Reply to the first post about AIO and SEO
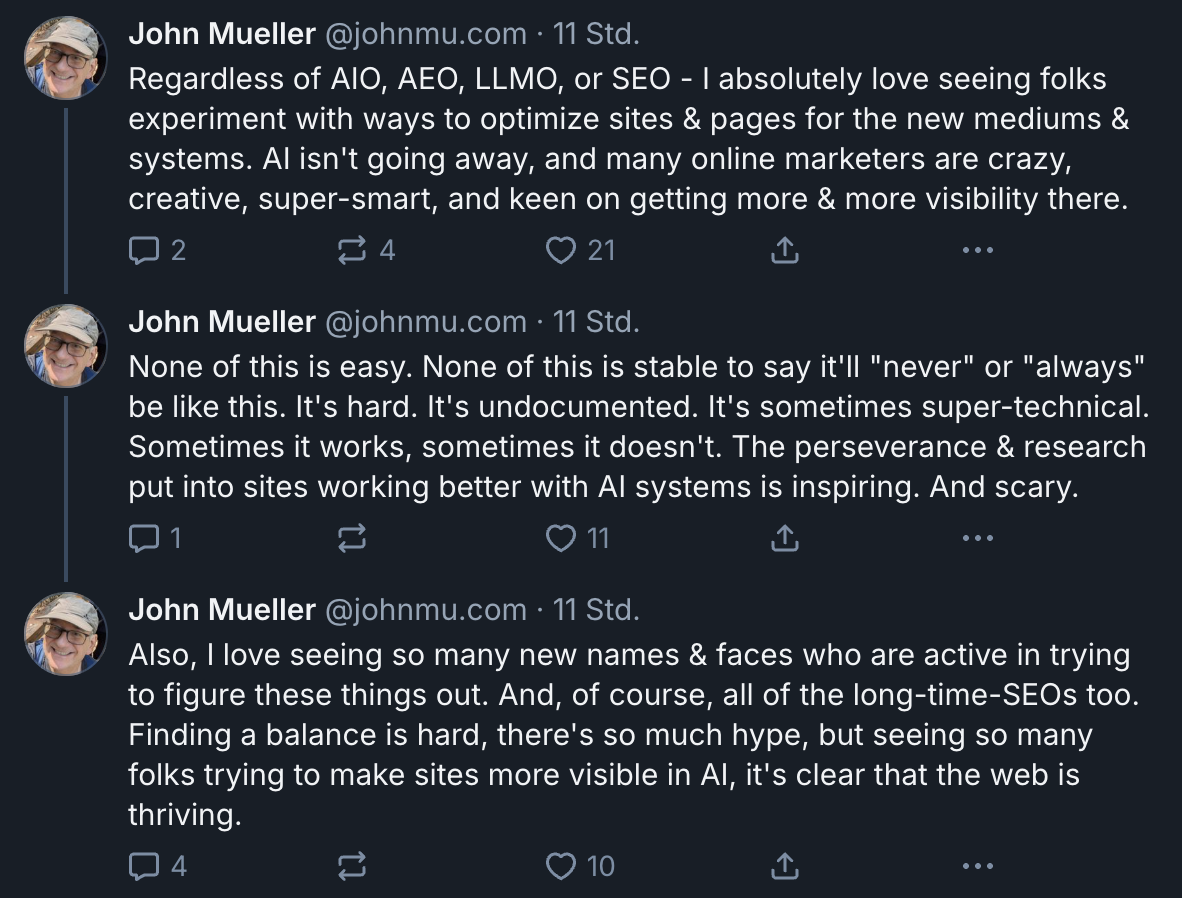The height and width of the screenshot is (898, 1182). pyautogui.click(x=145, y=250)
